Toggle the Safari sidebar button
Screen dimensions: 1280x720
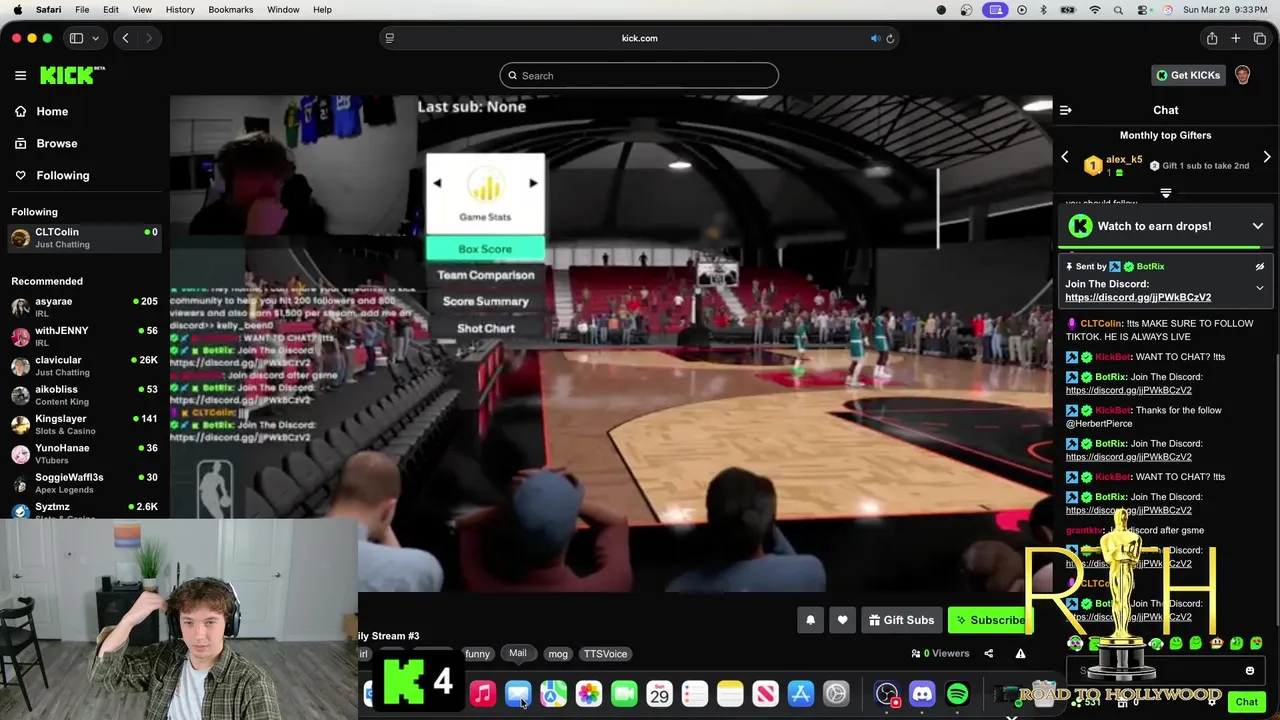point(76,38)
